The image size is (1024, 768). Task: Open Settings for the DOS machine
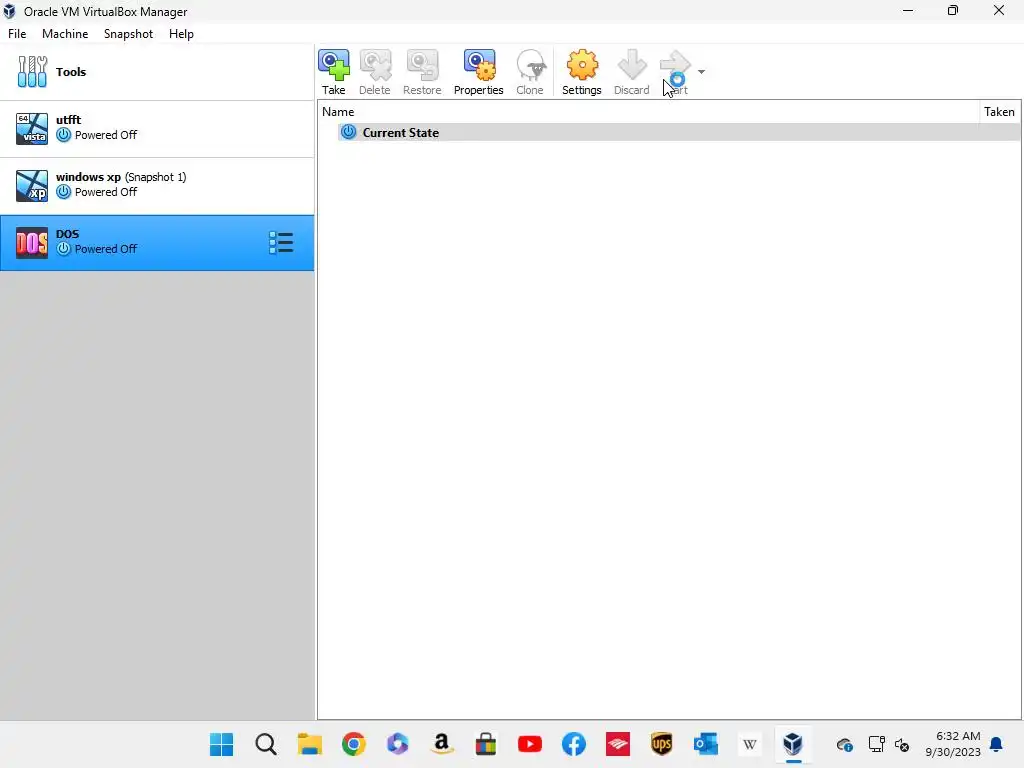(x=581, y=72)
